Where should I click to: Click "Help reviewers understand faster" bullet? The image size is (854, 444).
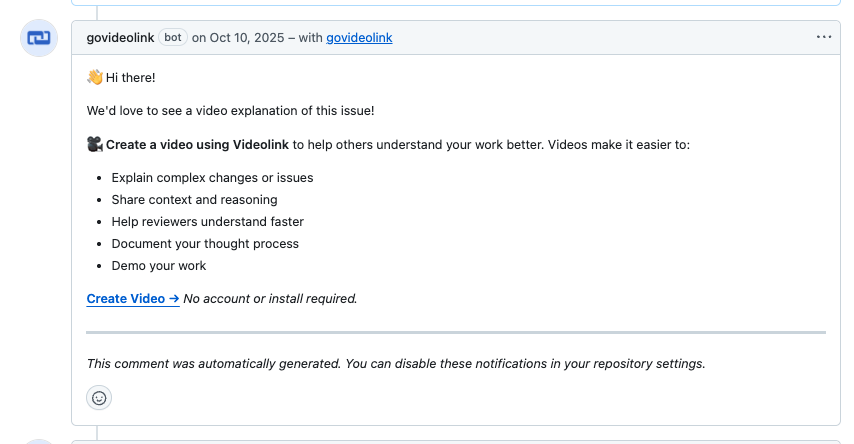(x=207, y=222)
